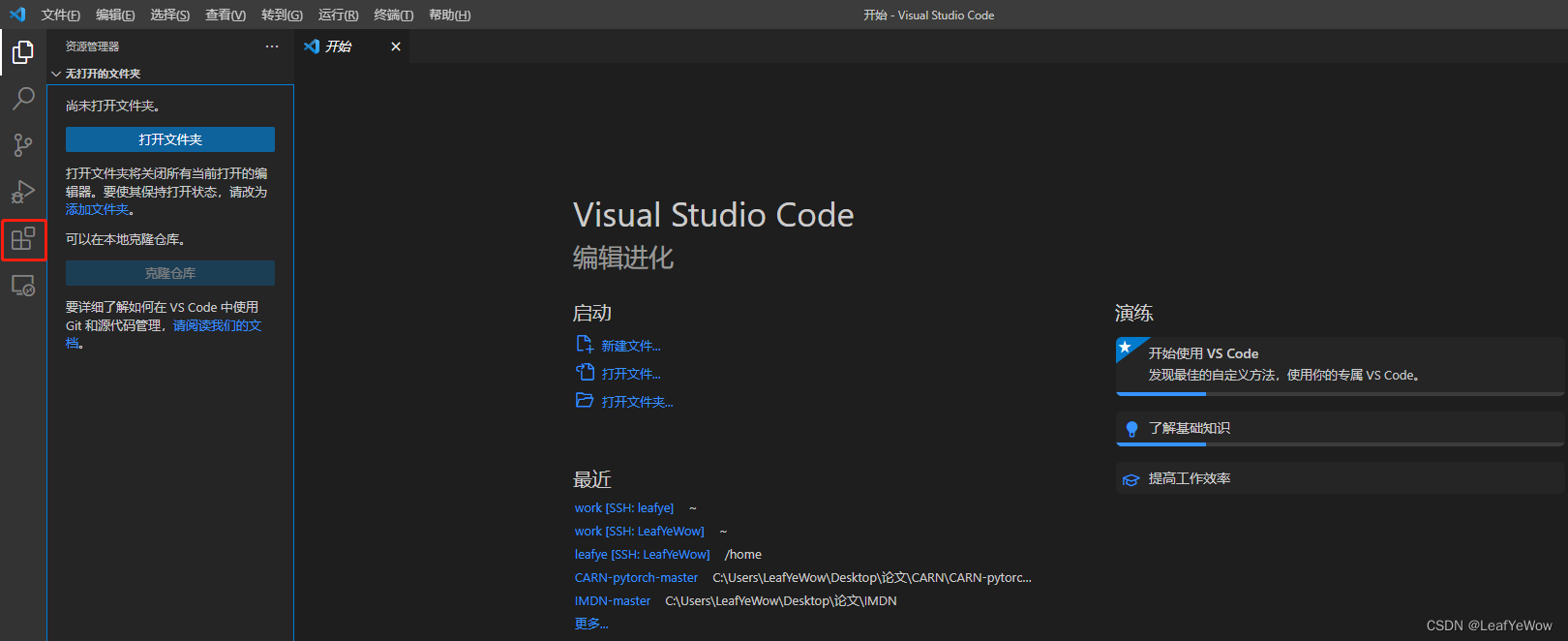Follow the 添加文件夹 link
Viewport: 1568px width, 641px height.
[97, 209]
